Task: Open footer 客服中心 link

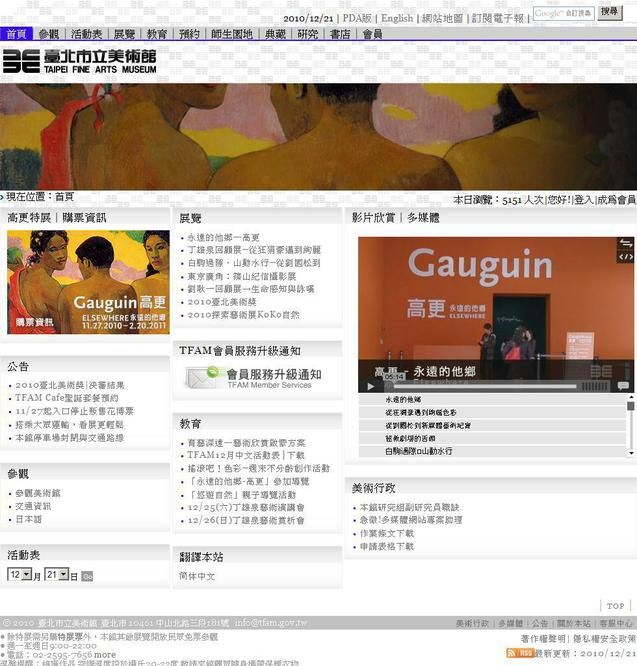Action: pos(616,624)
